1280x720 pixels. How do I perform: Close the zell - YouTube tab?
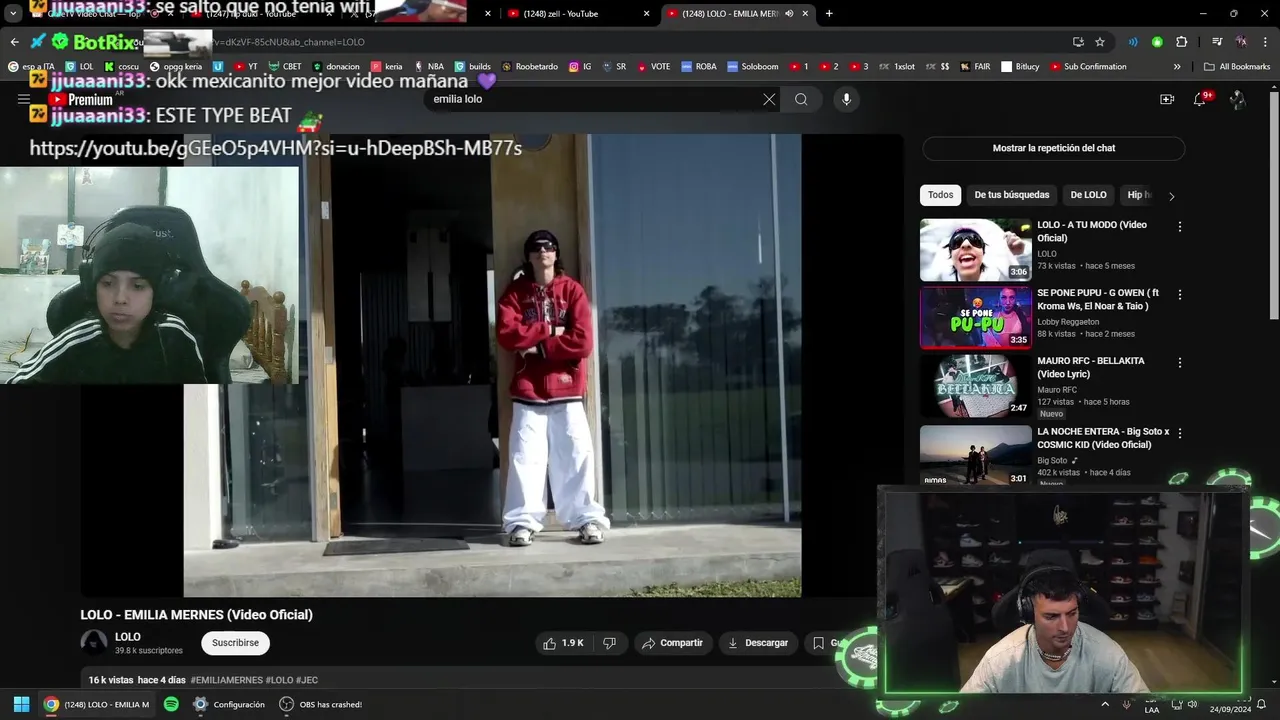pyautogui.click(x=647, y=14)
